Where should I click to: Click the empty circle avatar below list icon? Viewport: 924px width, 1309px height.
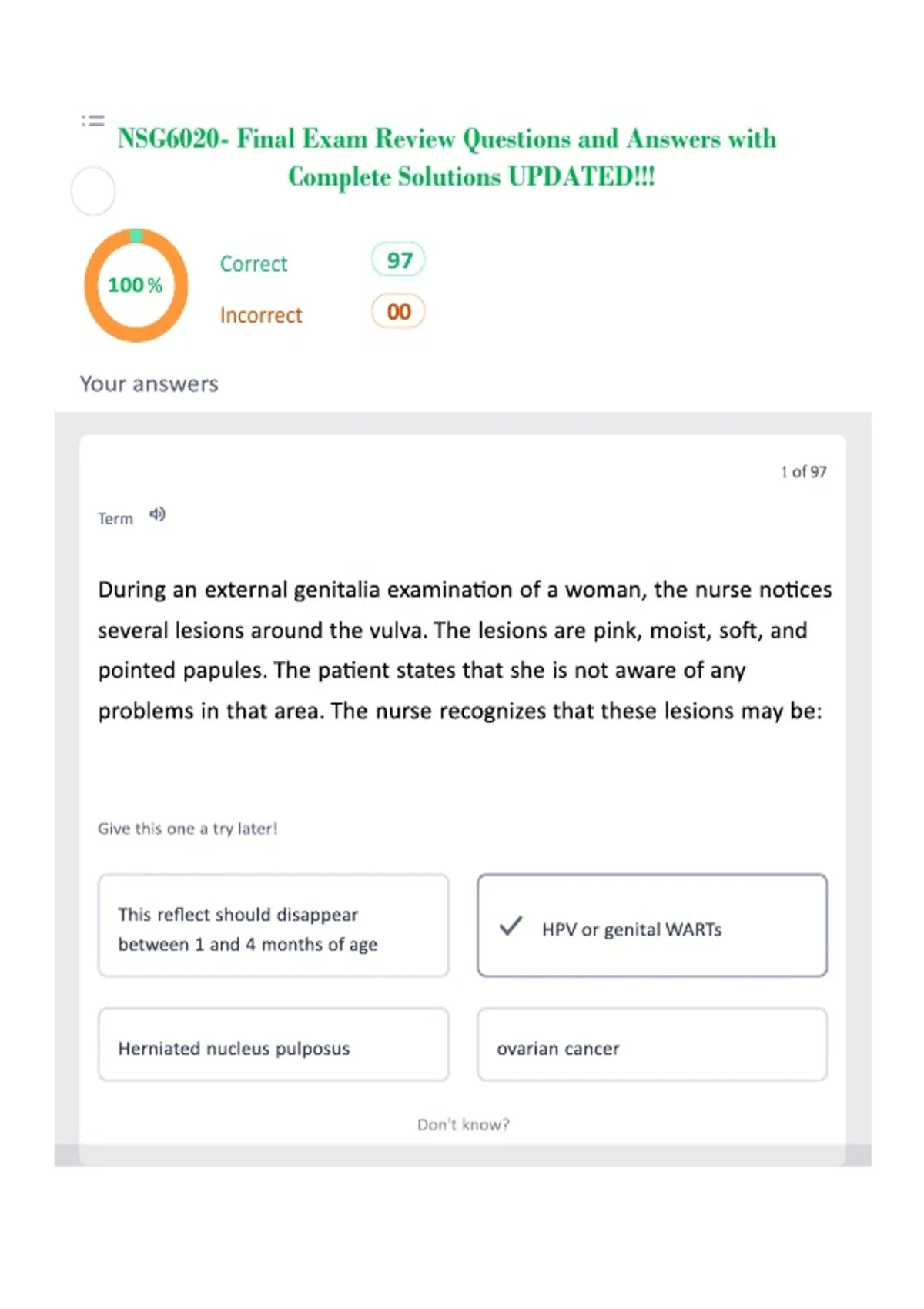click(93, 191)
